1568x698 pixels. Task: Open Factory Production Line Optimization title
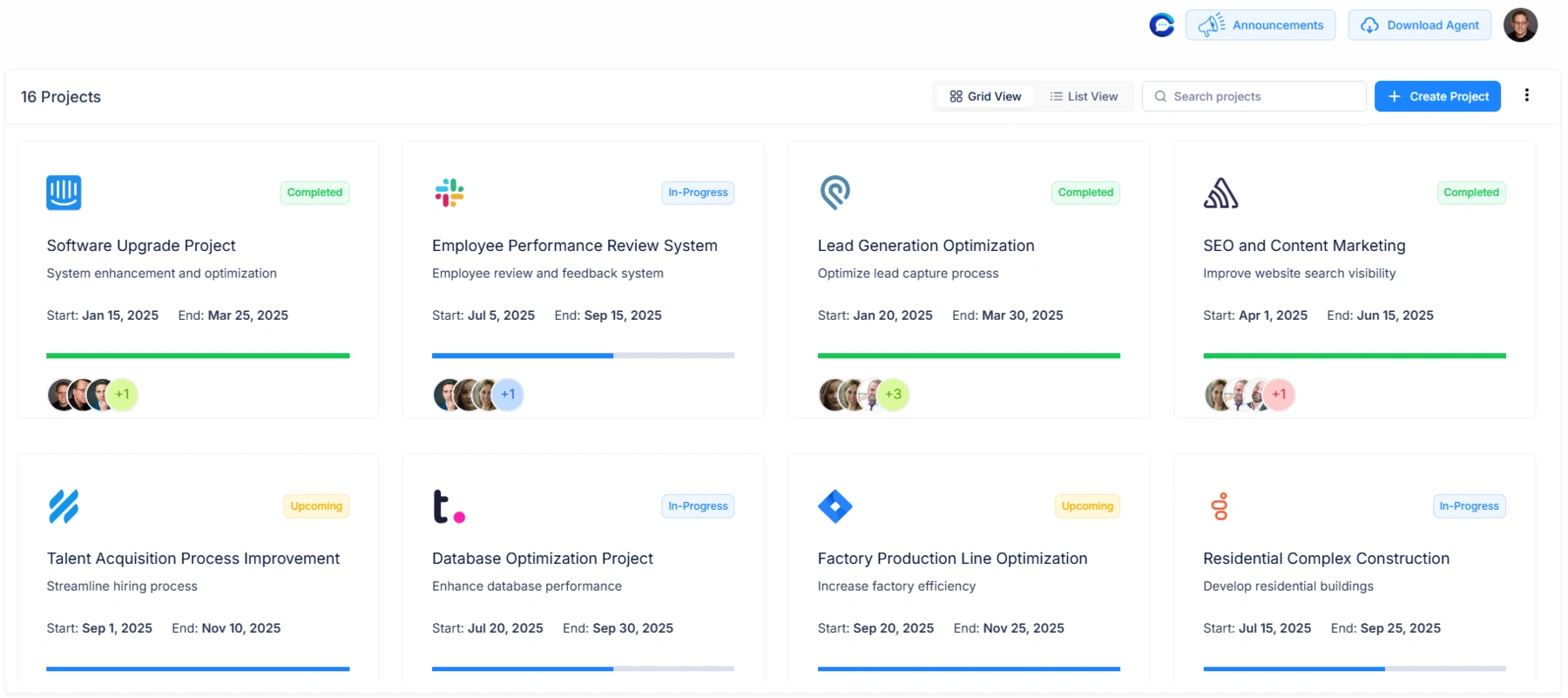952,559
